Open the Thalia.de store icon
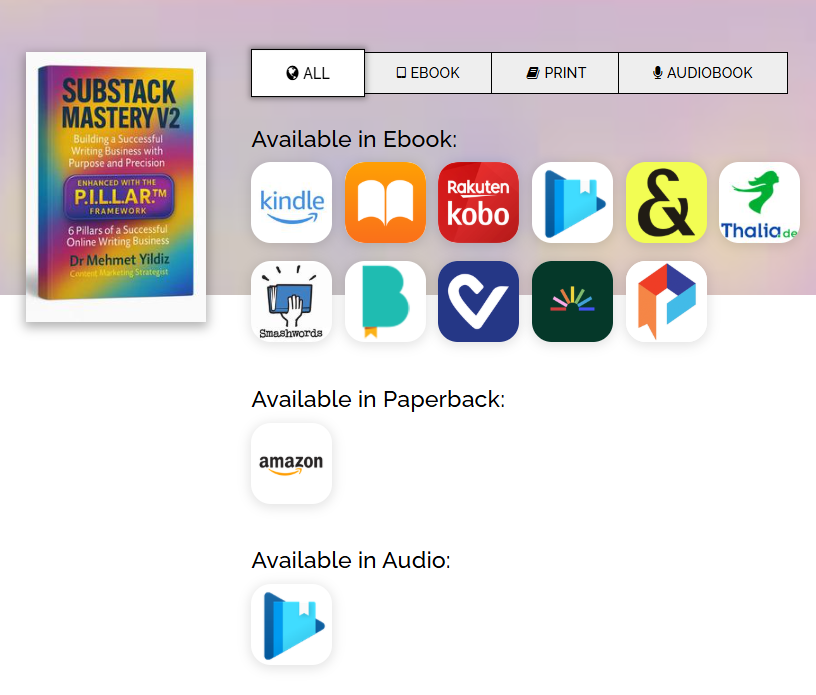This screenshot has height=695, width=816. [x=759, y=203]
